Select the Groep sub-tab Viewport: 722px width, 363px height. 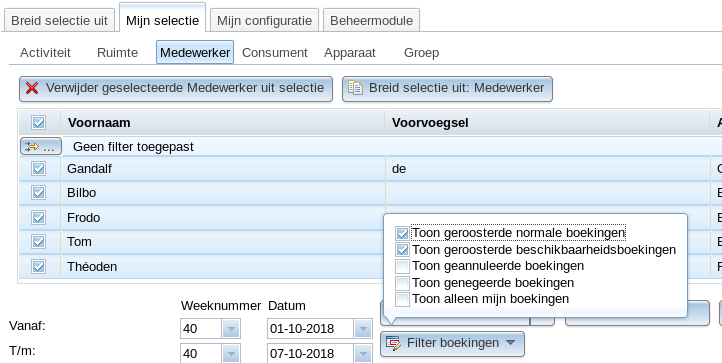pyautogui.click(x=421, y=53)
